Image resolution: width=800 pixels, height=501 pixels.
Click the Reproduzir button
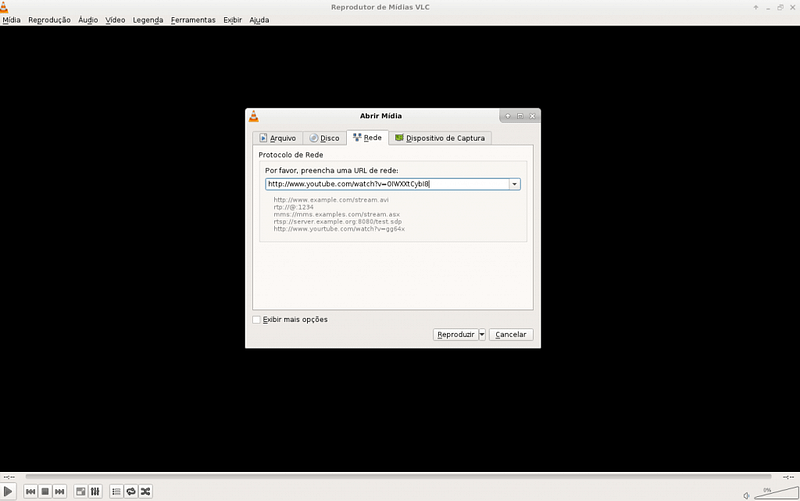coord(456,335)
